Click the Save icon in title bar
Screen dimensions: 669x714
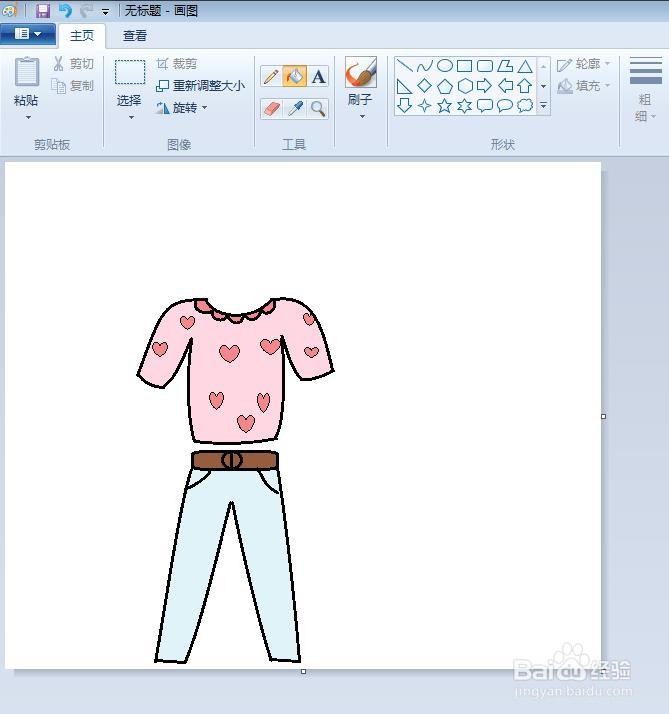tap(43, 10)
